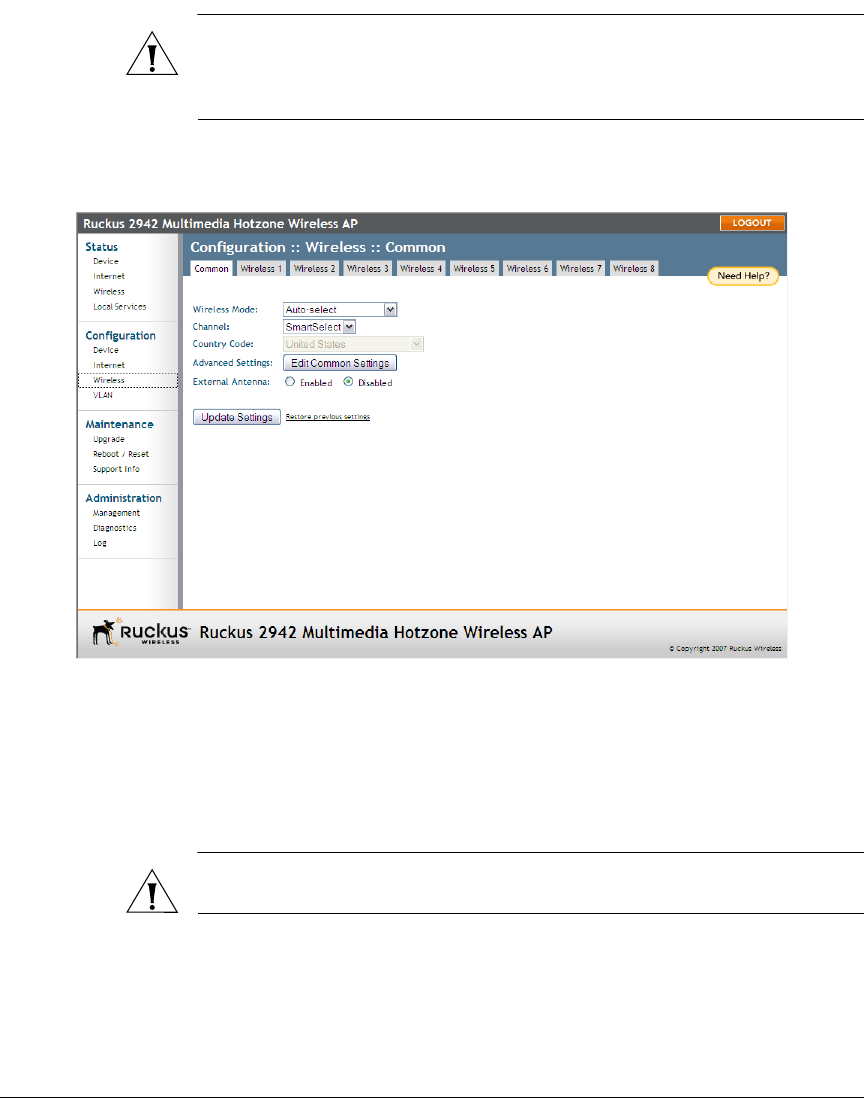Image resolution: width=864 pixels, height=1099 pixels.
Task: Click the Maintenance section heading
Action: 119,424
